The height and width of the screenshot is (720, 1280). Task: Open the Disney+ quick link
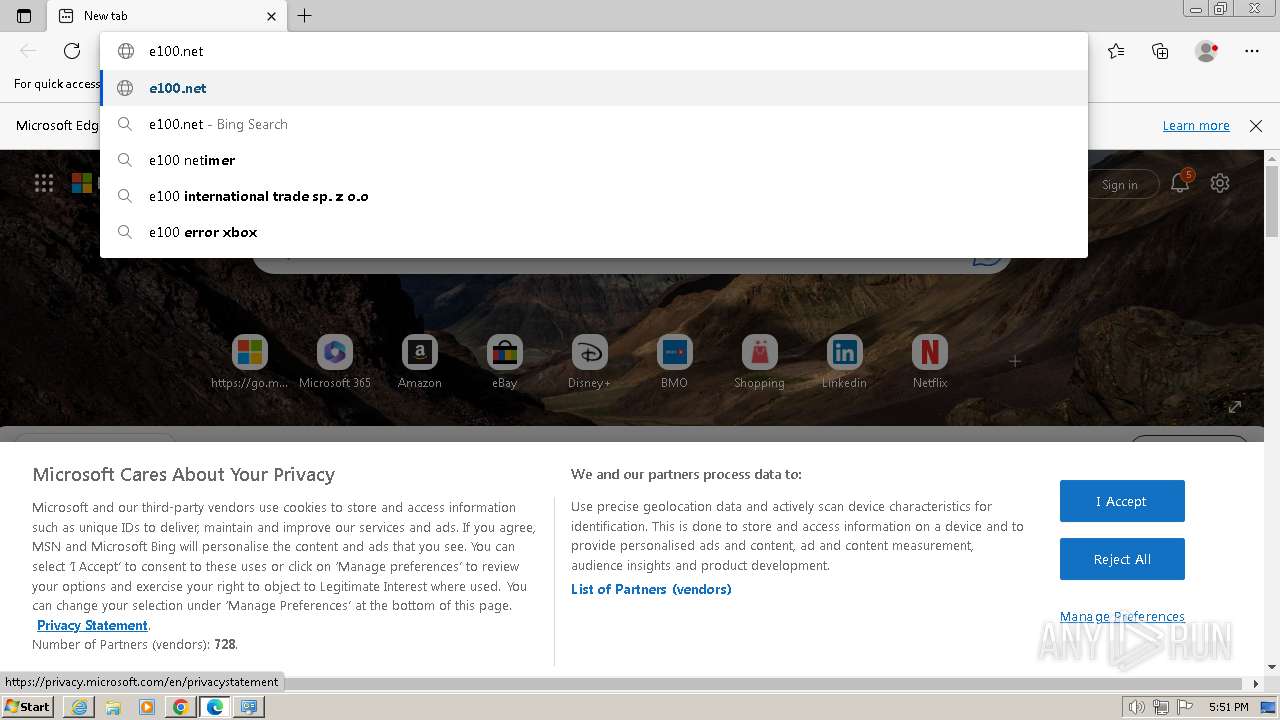pyautogui.click(x=590, y=362)
